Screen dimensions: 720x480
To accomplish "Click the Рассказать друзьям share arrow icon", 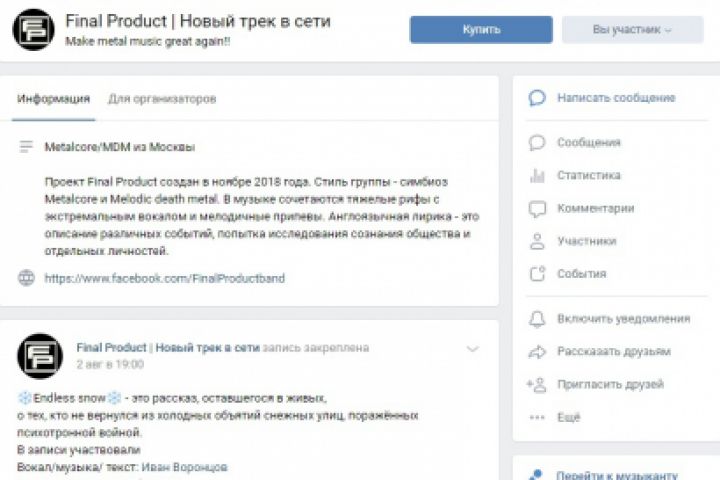I will 537,352.
